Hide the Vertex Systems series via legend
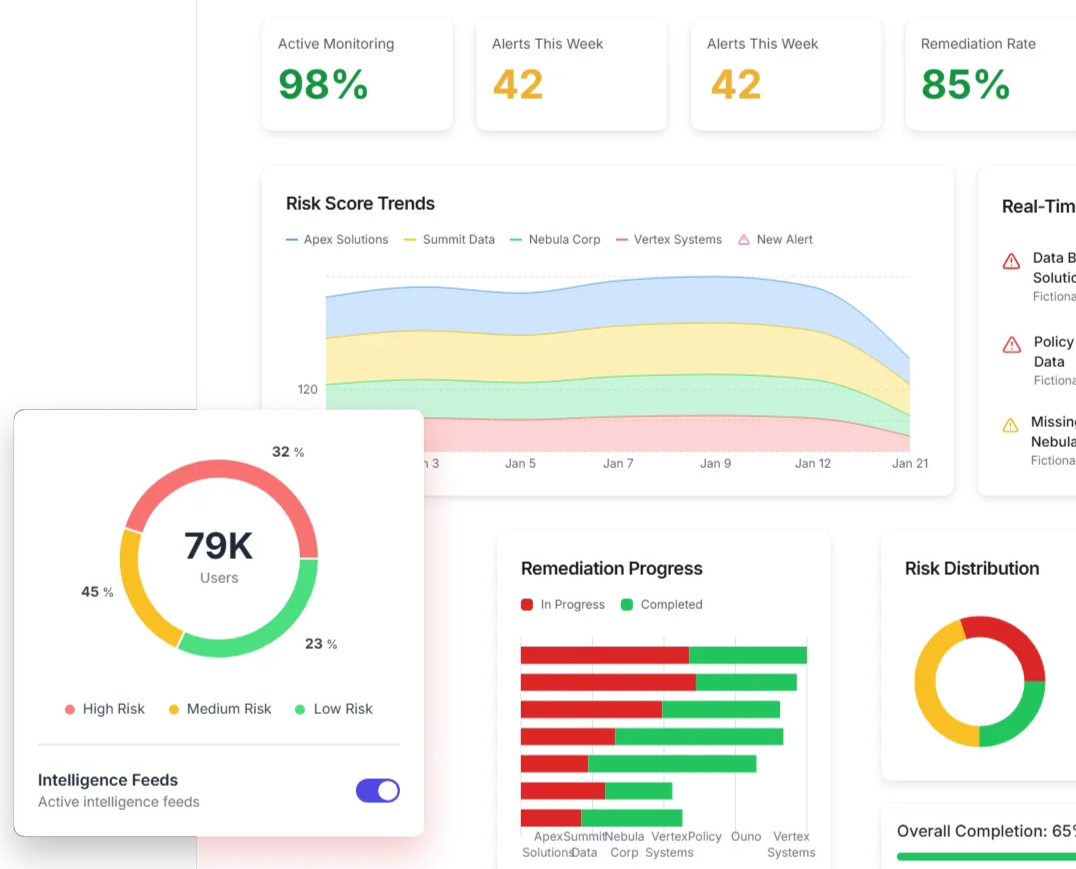Image resolution: width=1076 pixels, height=869 pixels. tap(668, 240)
